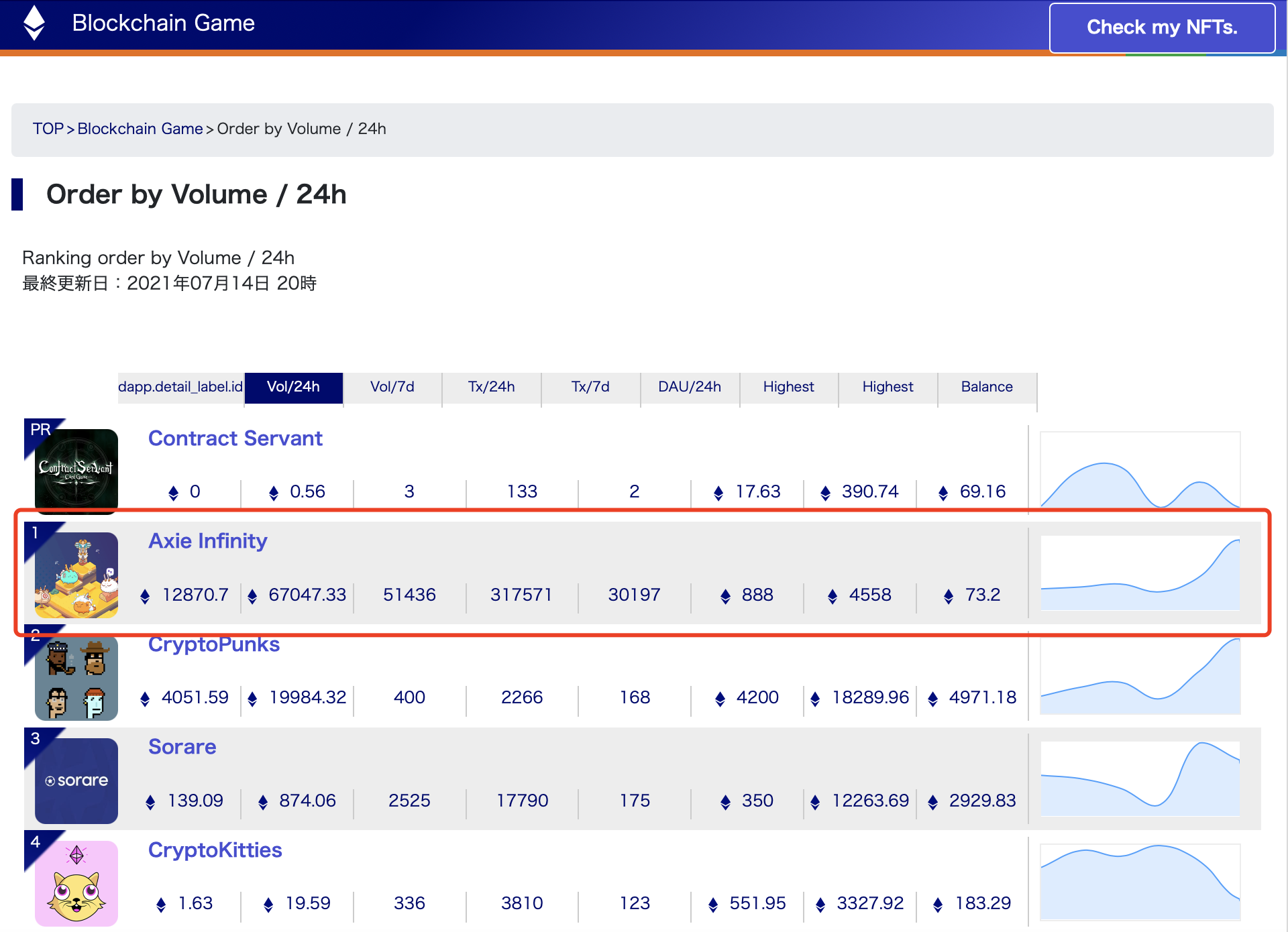Screen dimensions: 1288x932
Task: Sort by the Tx/24h tab
Action: (491, 387)
